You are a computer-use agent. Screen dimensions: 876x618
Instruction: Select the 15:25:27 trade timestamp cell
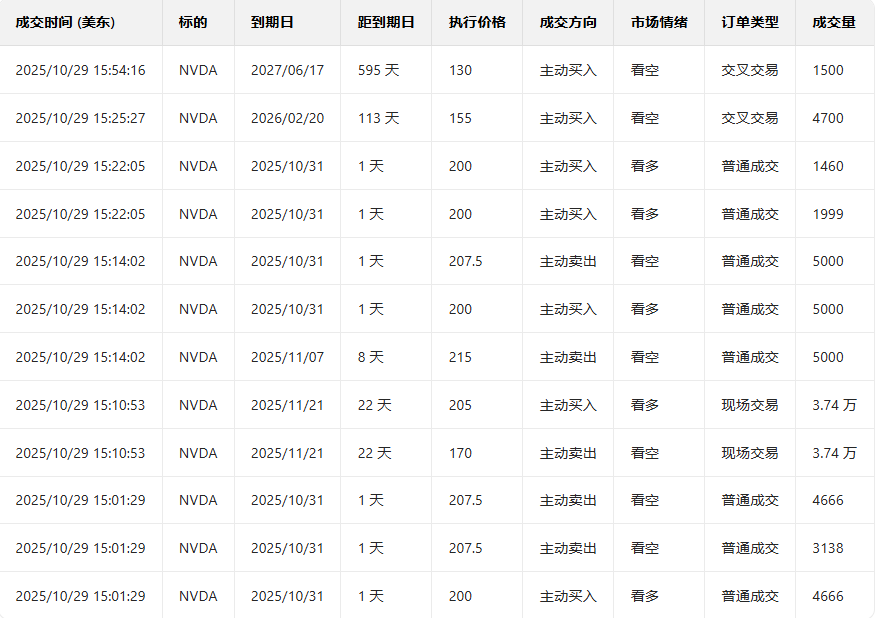pyautogui.click(x=80, y=118)
